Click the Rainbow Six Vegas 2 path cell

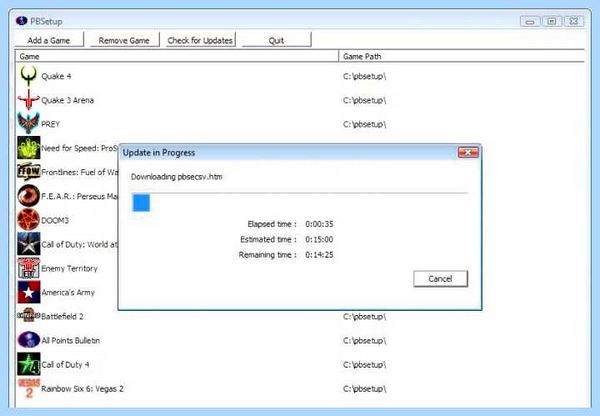tap(364, 389)
